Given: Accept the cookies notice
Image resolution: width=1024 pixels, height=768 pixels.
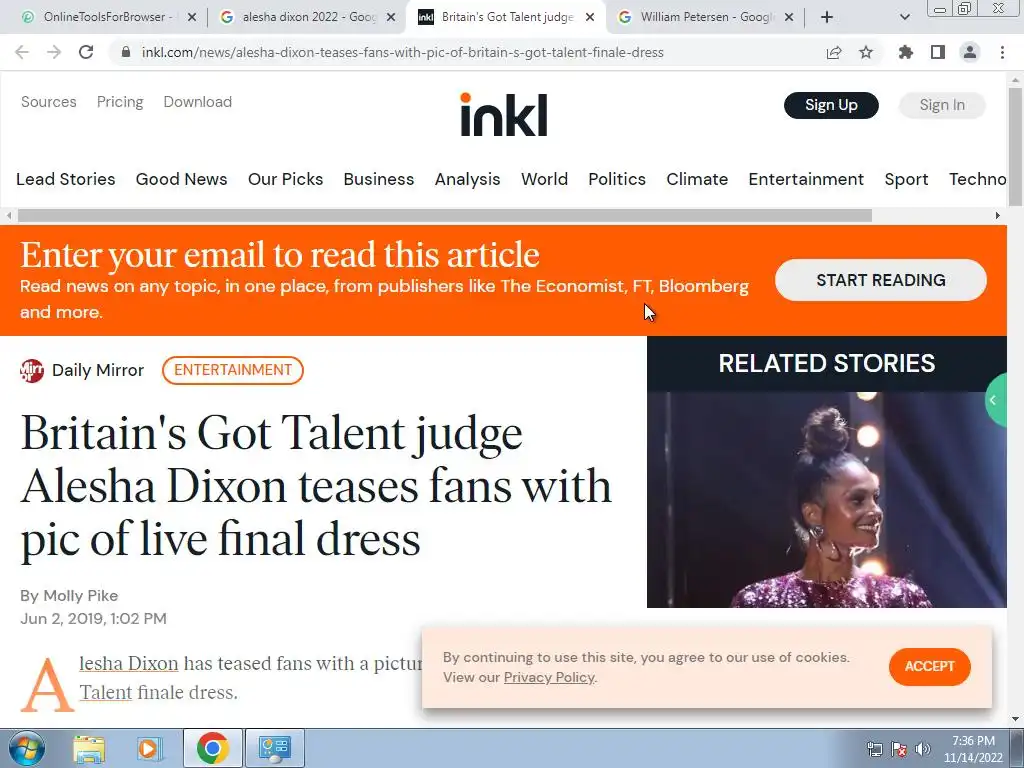Looking at the screenshot, I should 929,666.
